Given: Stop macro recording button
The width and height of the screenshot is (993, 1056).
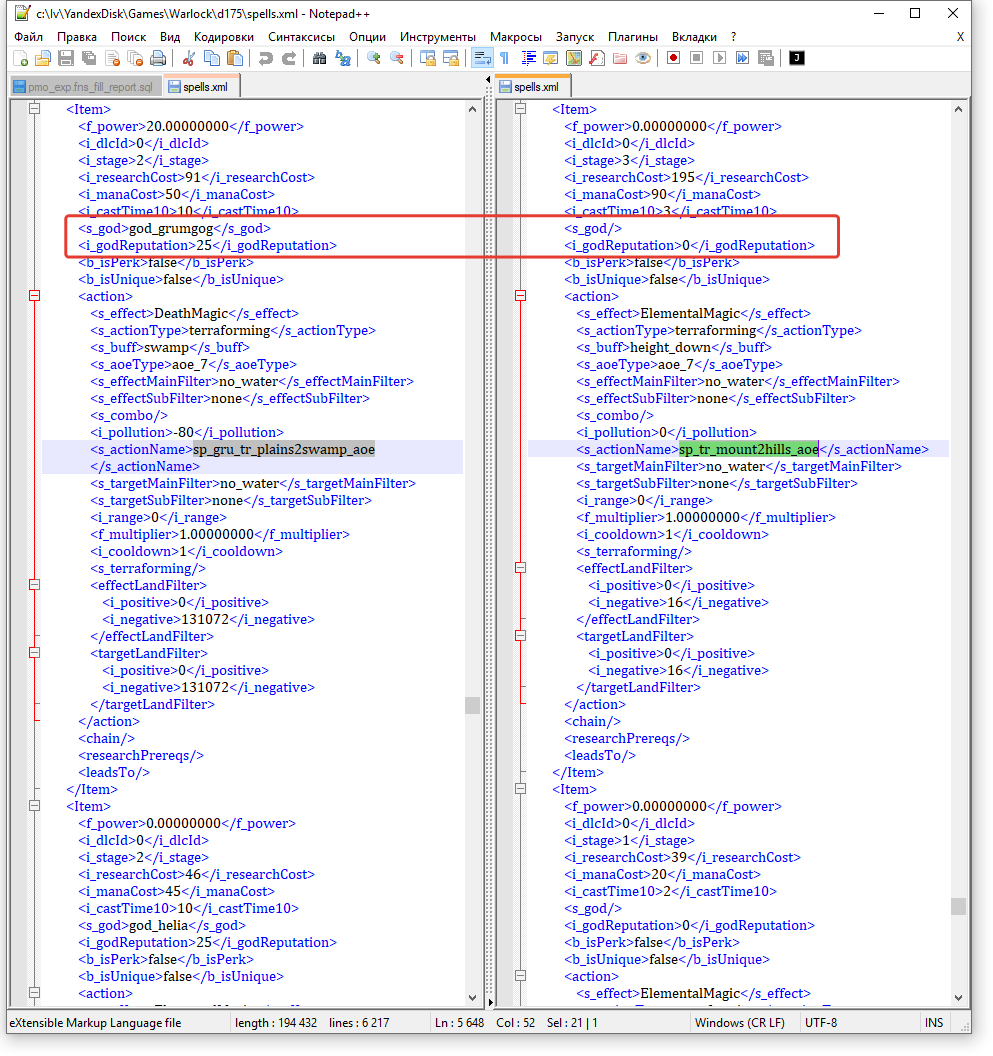Looking at the screenshot, I should pyautogui.click(x=697, y=59).
